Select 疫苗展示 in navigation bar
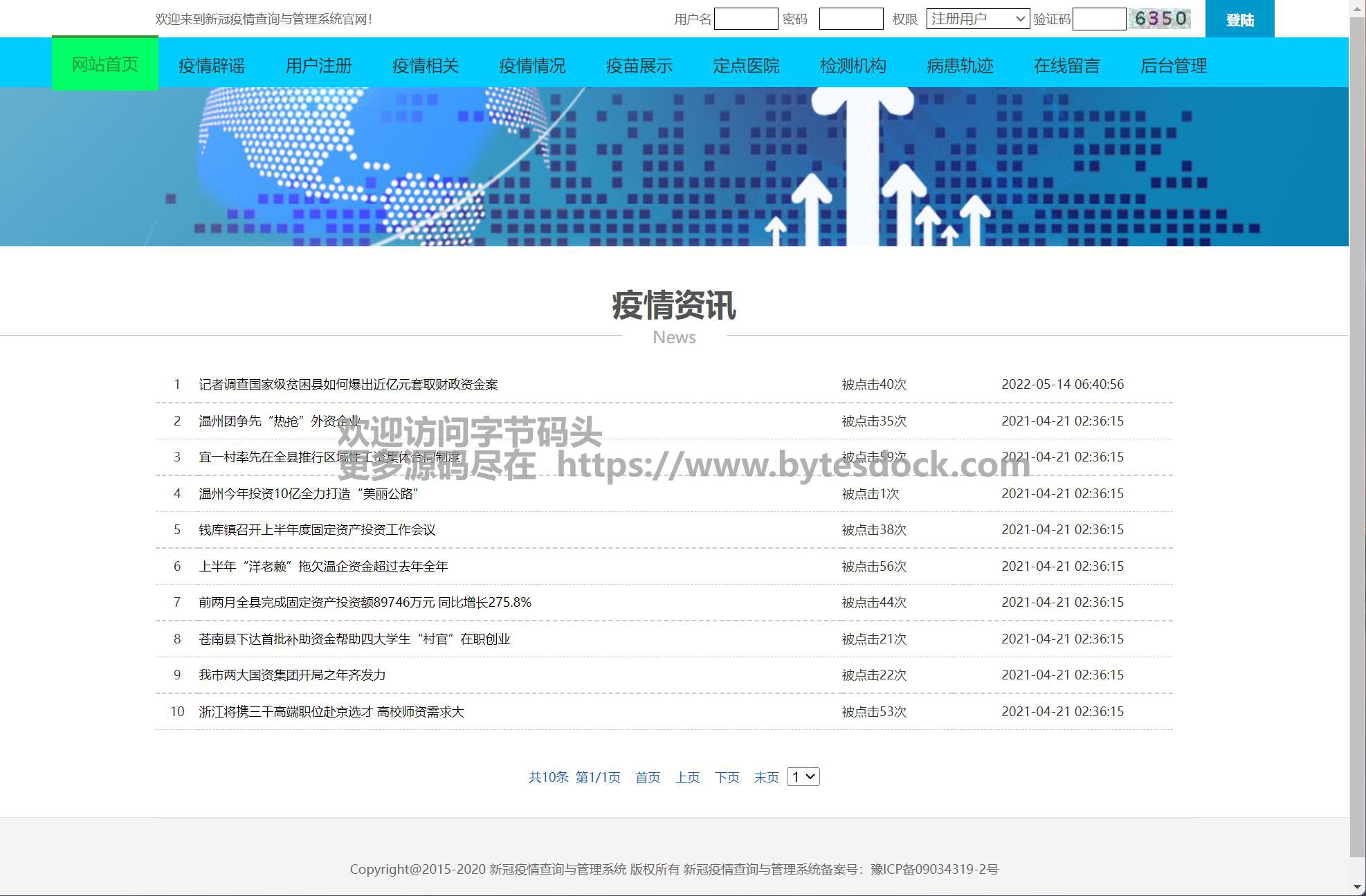 pyautogui.click(x=639, y=66)
